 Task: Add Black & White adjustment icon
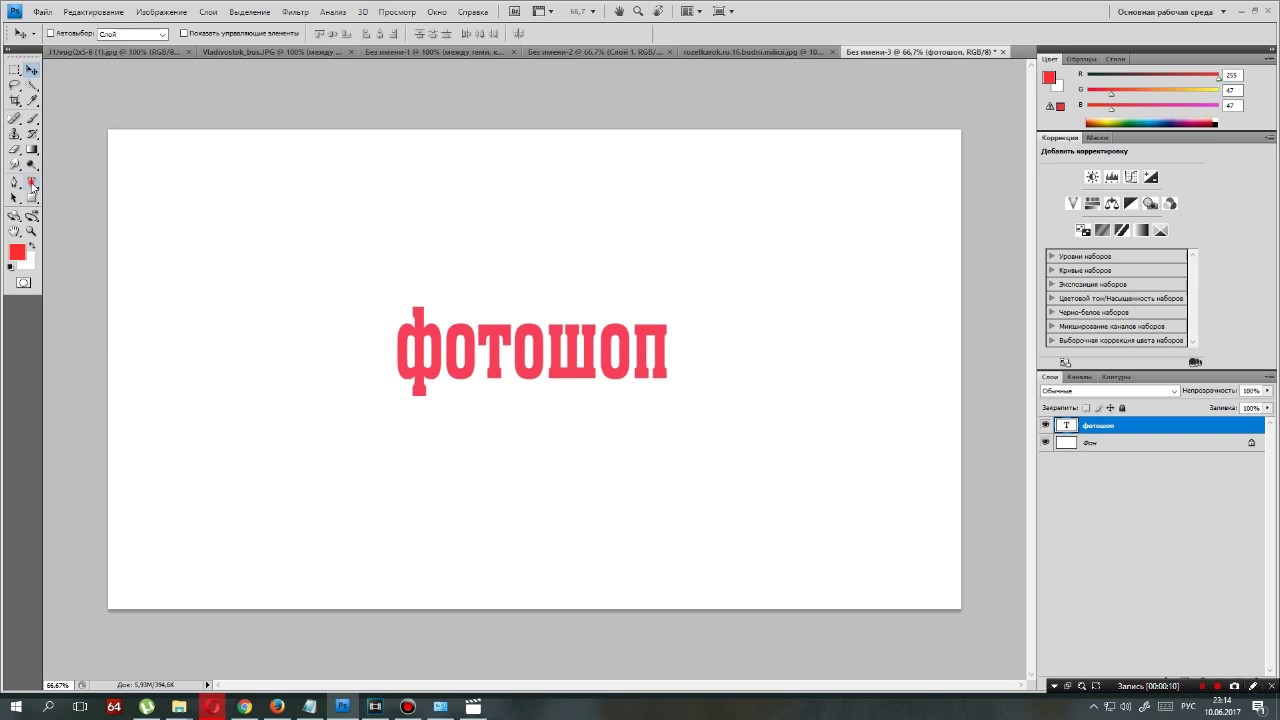[x=1131, y=203]
